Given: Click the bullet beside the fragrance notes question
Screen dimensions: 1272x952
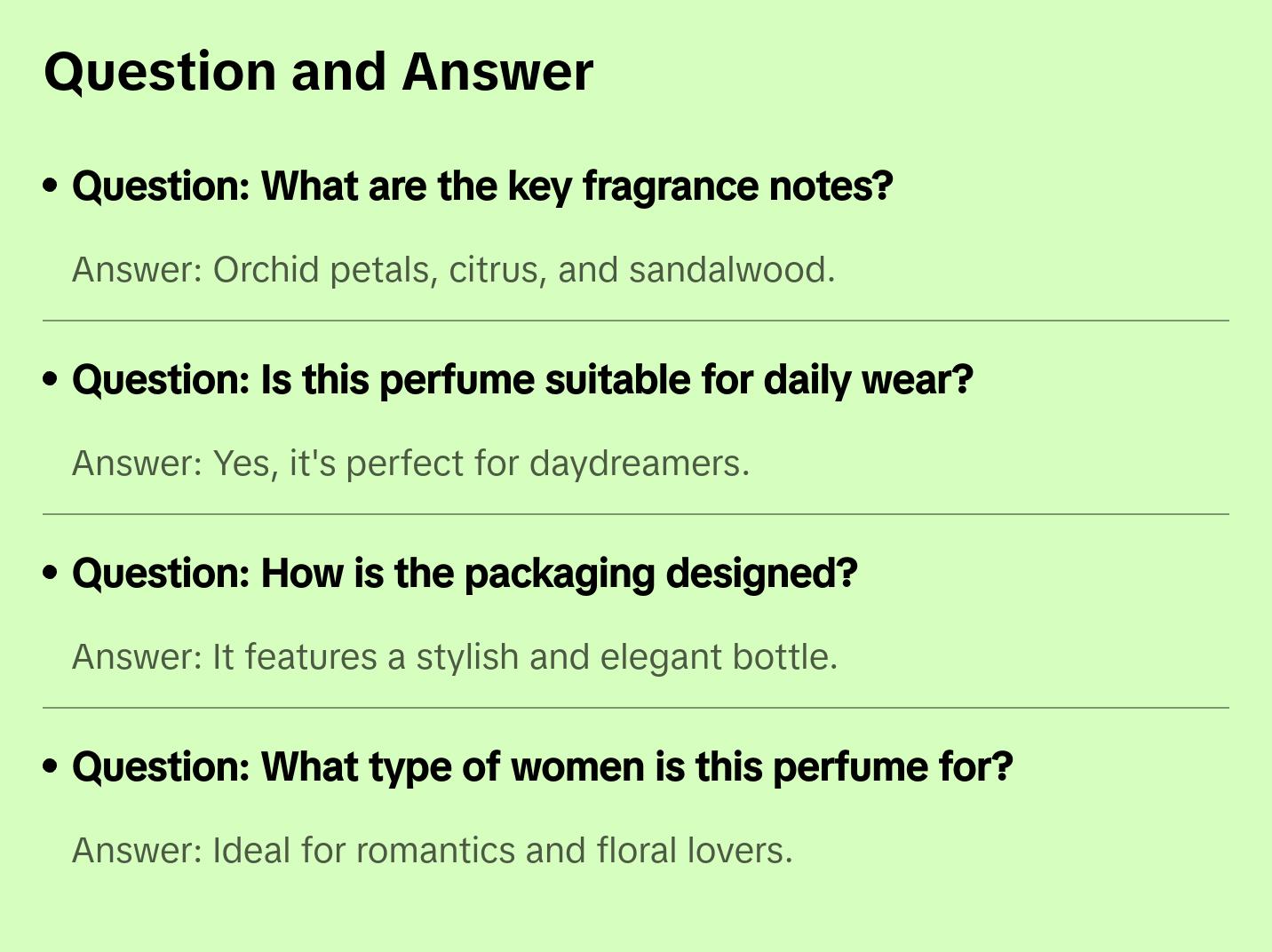Looking at the screenshot, I should [x=51, y=186].
